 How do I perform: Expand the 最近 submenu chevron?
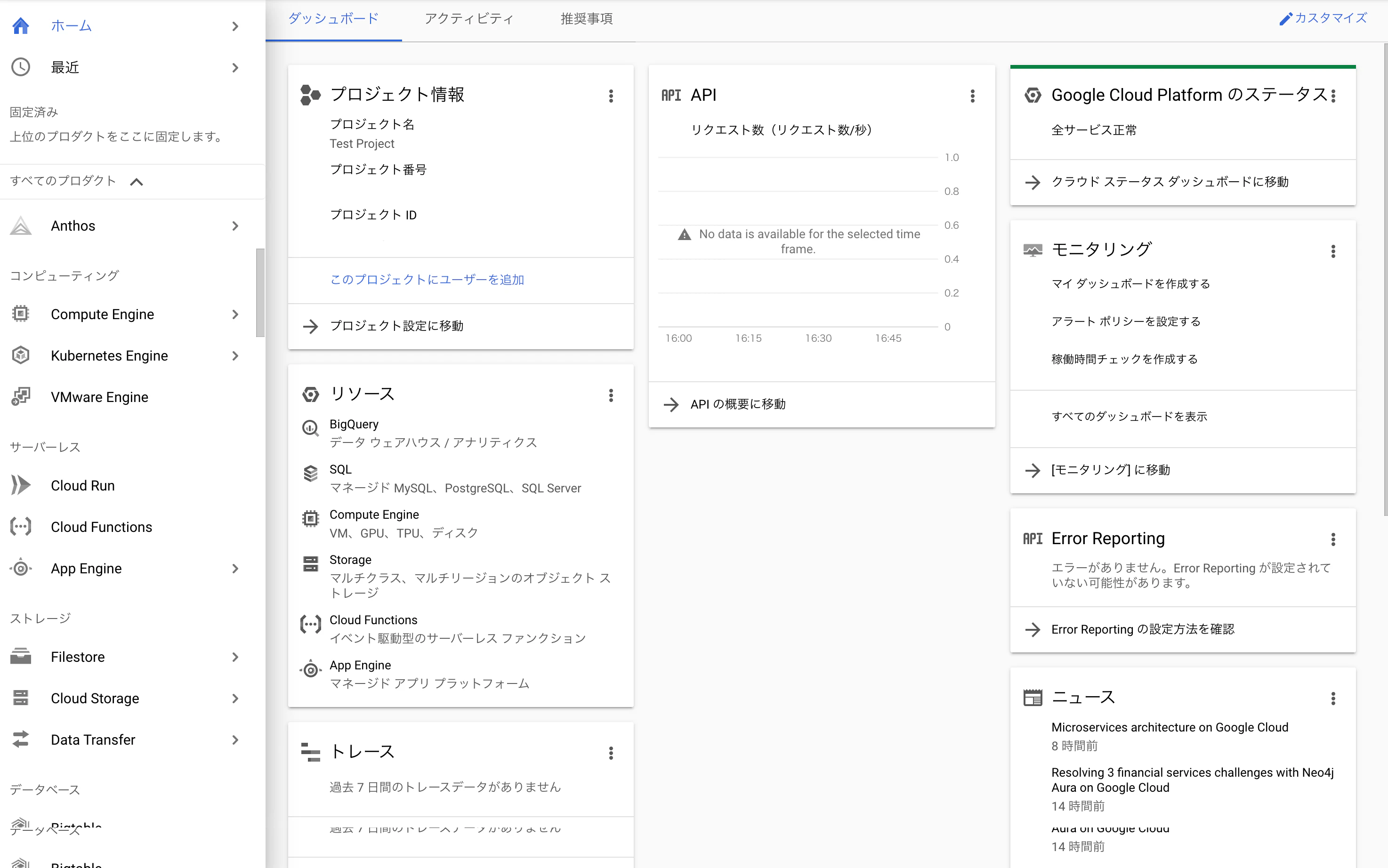(x=235, y=67)
